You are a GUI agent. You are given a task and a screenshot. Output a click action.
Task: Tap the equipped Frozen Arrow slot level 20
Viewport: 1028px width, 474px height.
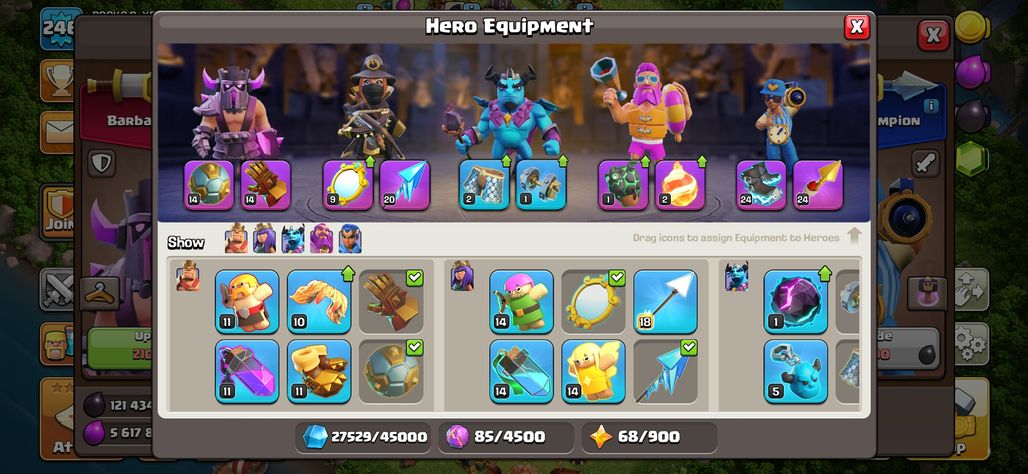coord(405,185)
